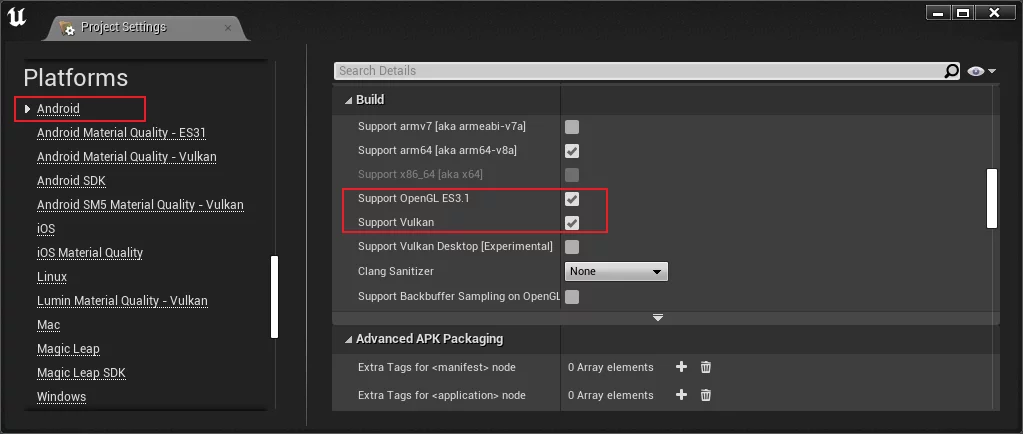Collapse Advanced APK Packaging section
The image size is (1023, 434).
pyautogui.click(x=348, y=339)
